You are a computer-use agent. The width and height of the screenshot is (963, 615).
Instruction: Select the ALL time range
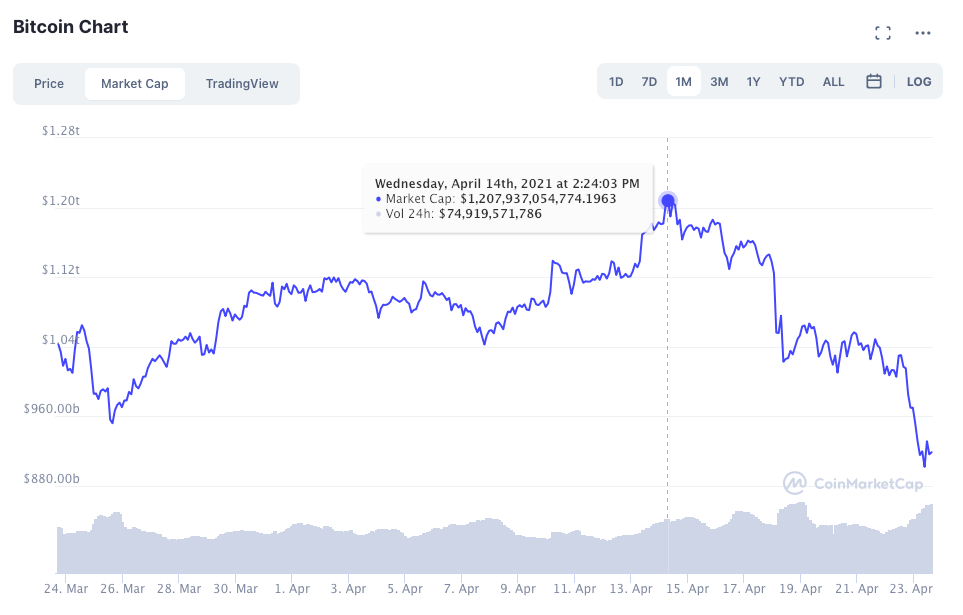pos(833,81)
